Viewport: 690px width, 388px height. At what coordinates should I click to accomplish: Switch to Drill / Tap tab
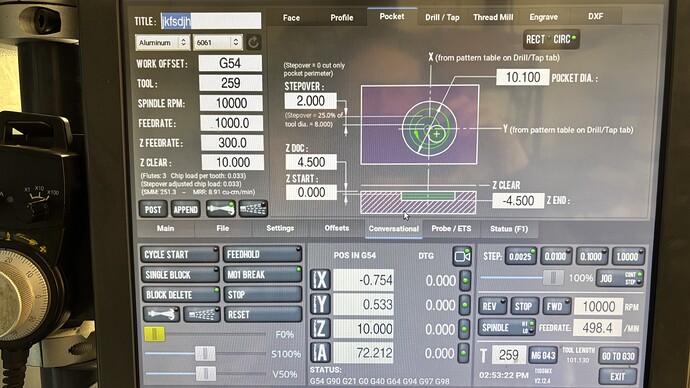(442, 17)
